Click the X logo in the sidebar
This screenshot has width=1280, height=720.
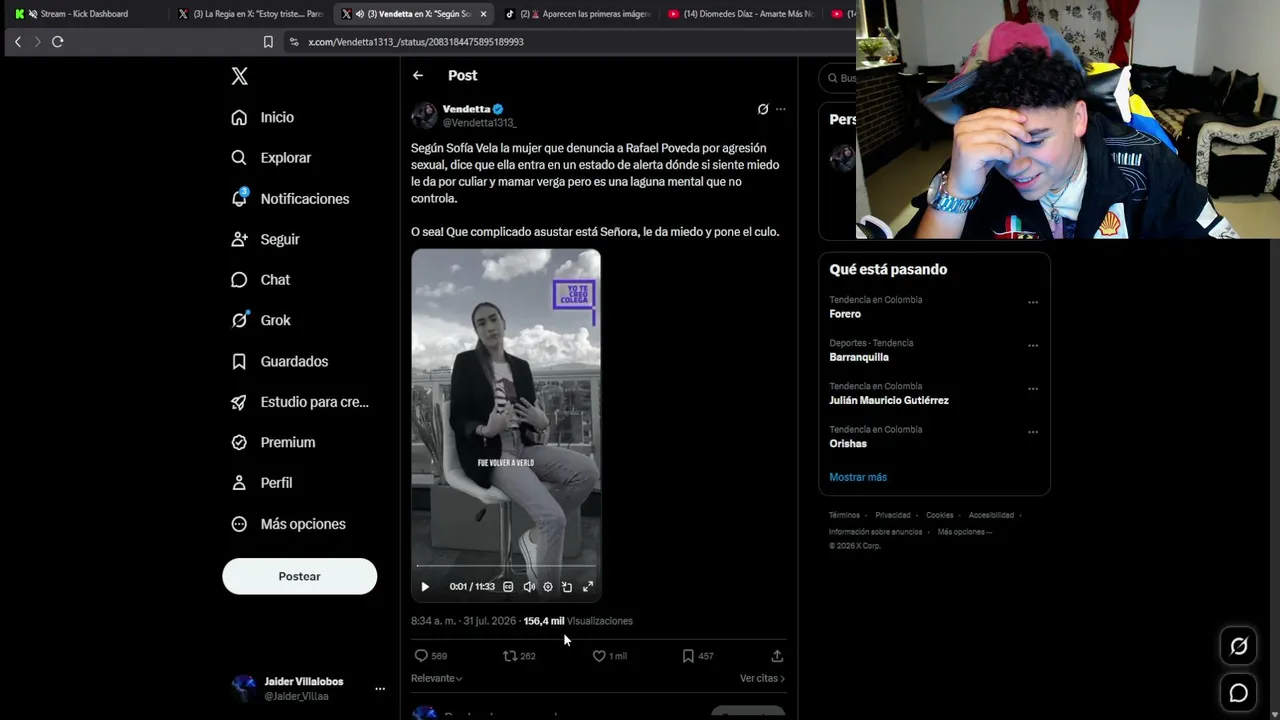point(240,76)
